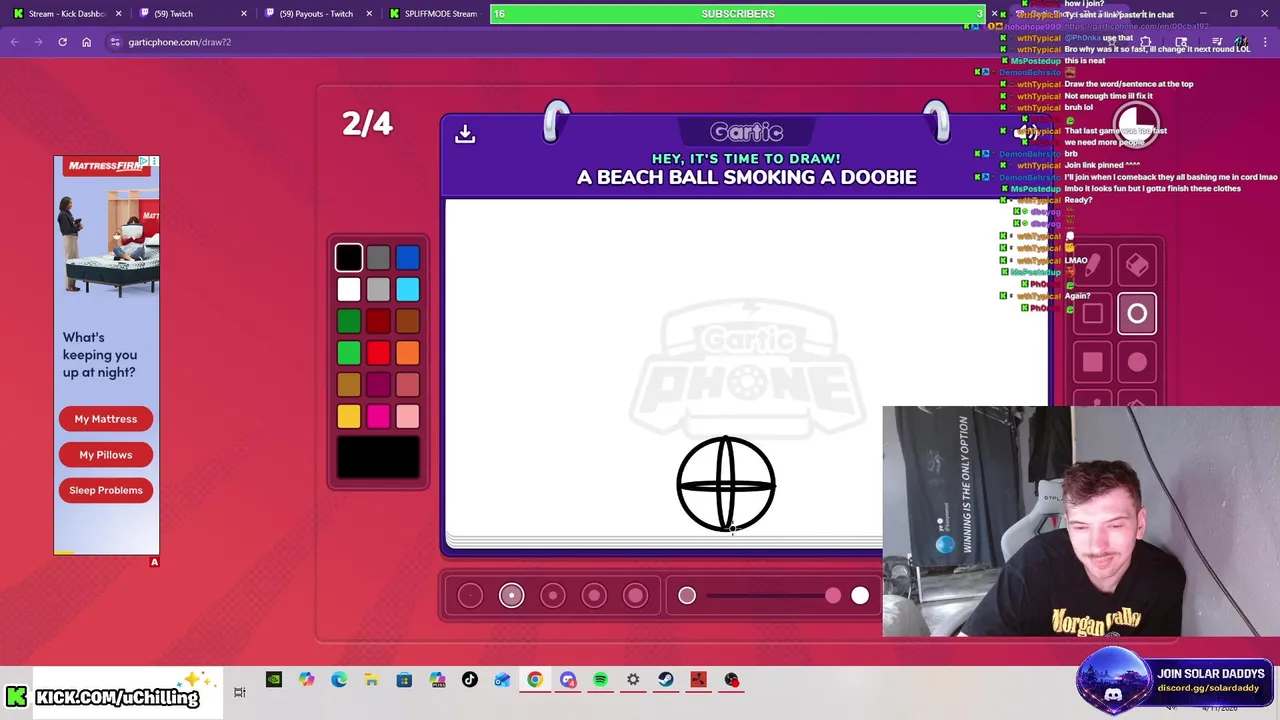Click the garticphone.com/draw?2 address bar
This screenshot has height=720, width=1280.
(180, 42)
